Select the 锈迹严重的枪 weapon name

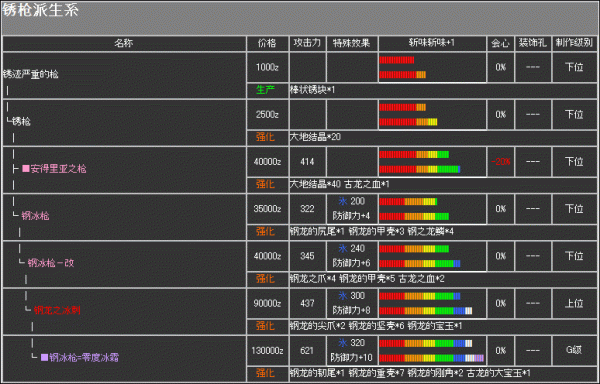click(x=31, y=74)
